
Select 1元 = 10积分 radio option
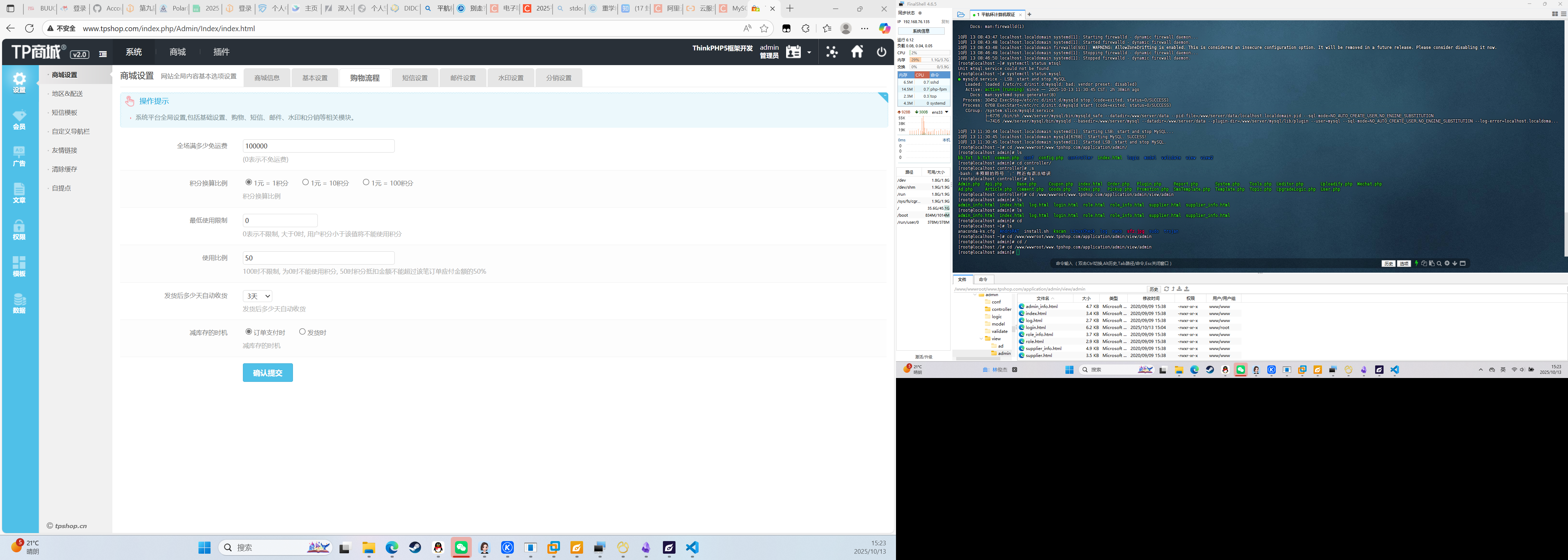[306, 182]
